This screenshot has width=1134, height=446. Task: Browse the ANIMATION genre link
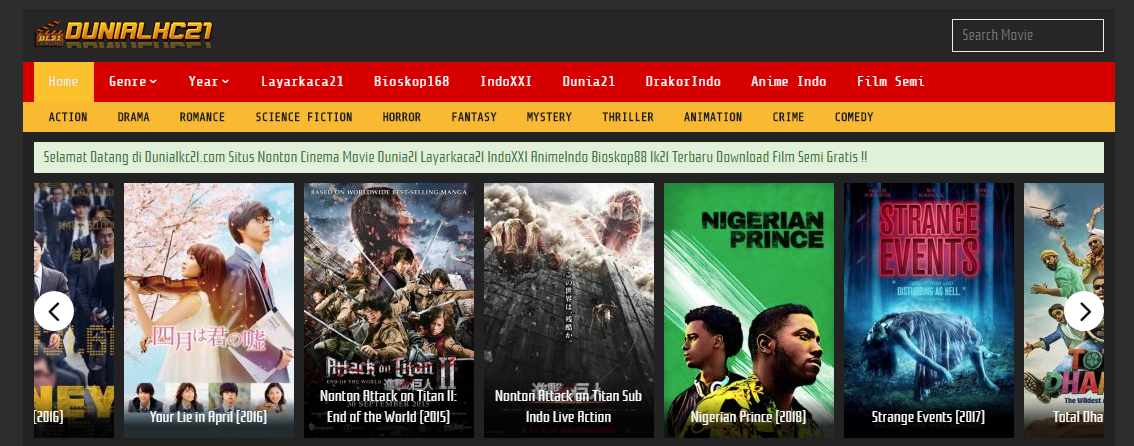click(x=713, y=117)
